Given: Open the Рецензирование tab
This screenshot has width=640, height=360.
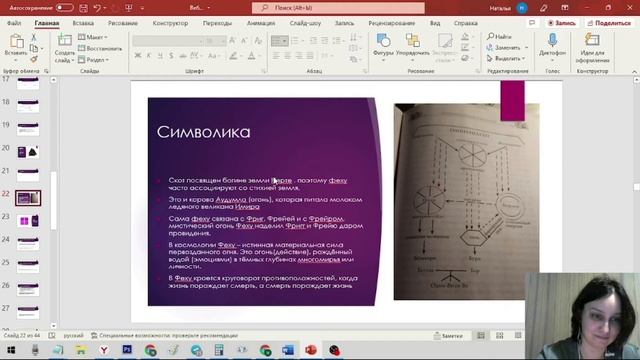Looking at the screenshot, I should pos(391,23).
